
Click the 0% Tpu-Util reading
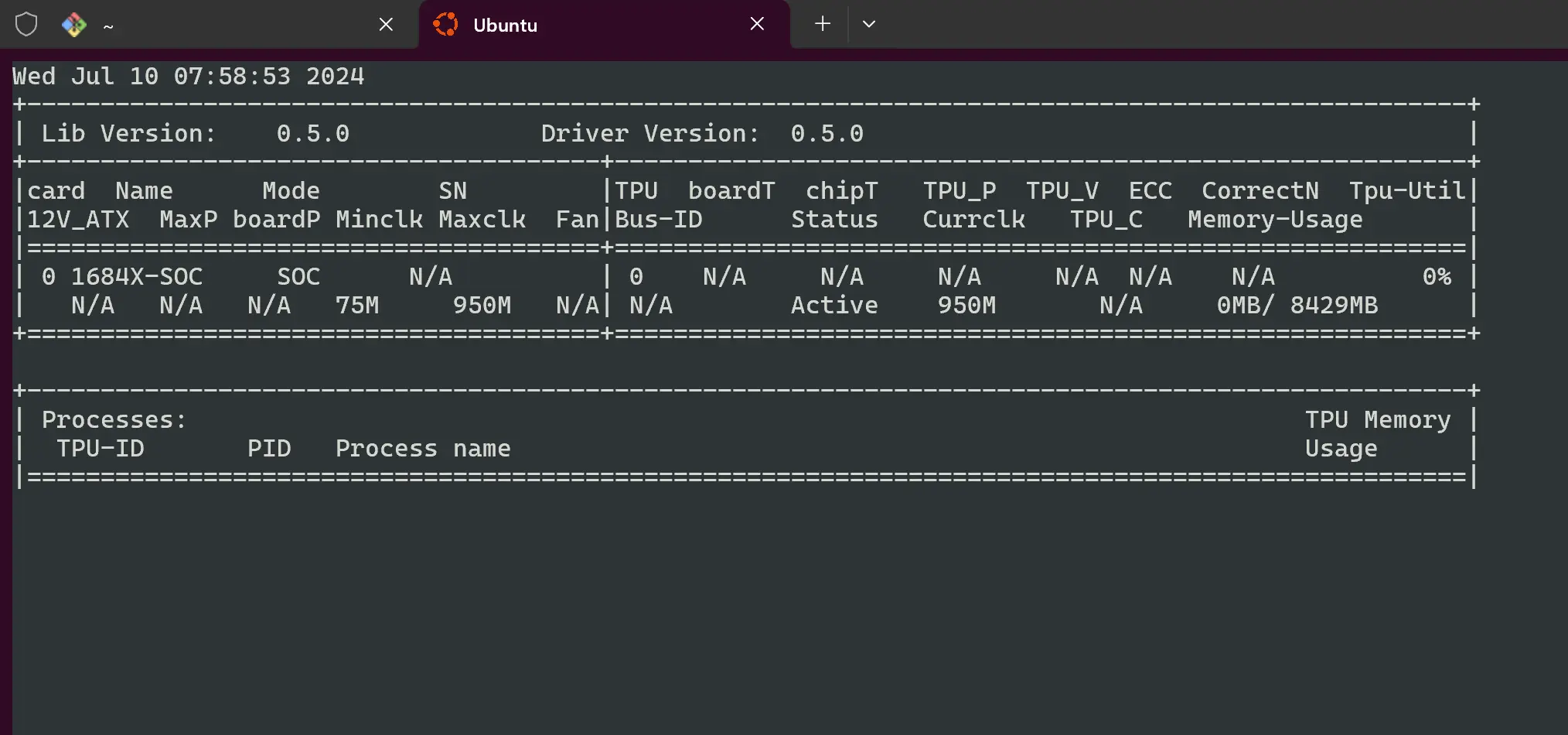click(1437, 276)
